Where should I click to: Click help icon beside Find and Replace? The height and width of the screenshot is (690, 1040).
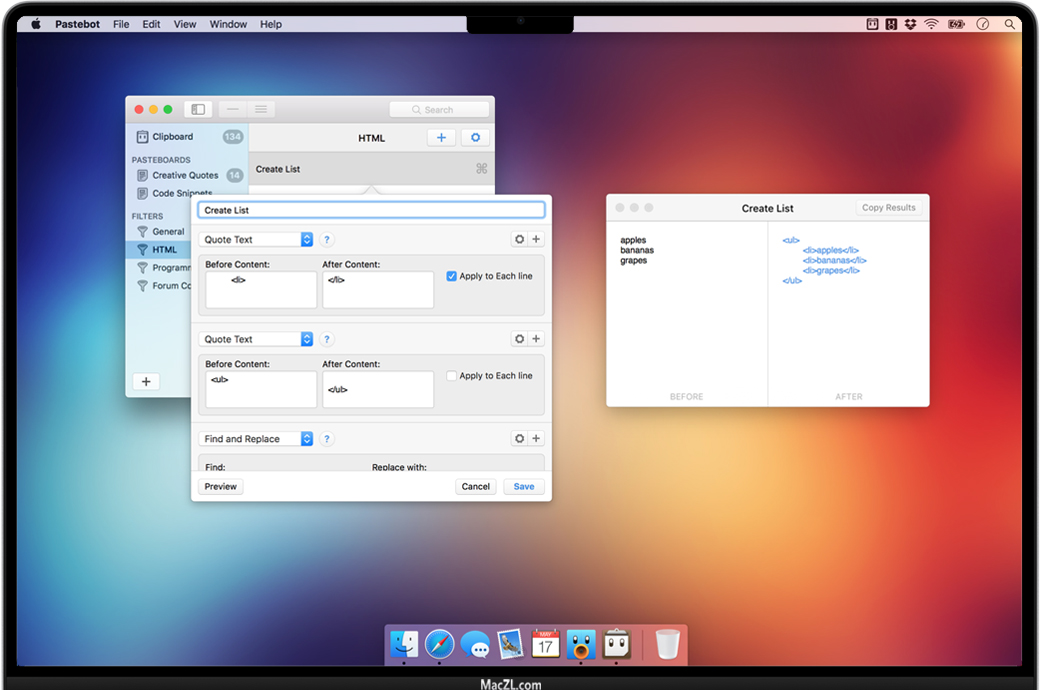[327, 439]
